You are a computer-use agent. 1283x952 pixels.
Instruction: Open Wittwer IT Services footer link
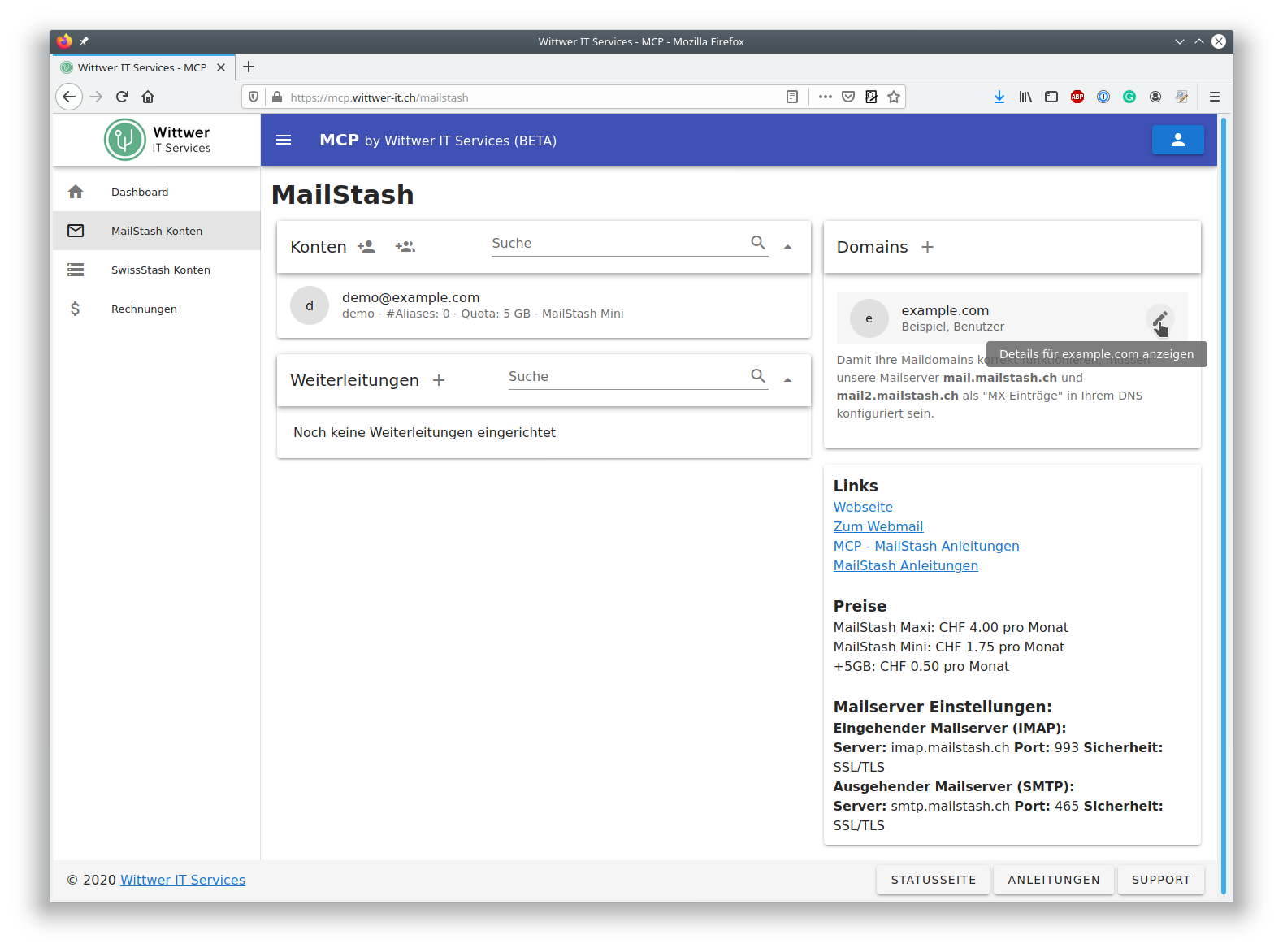(x=183, y=880)
